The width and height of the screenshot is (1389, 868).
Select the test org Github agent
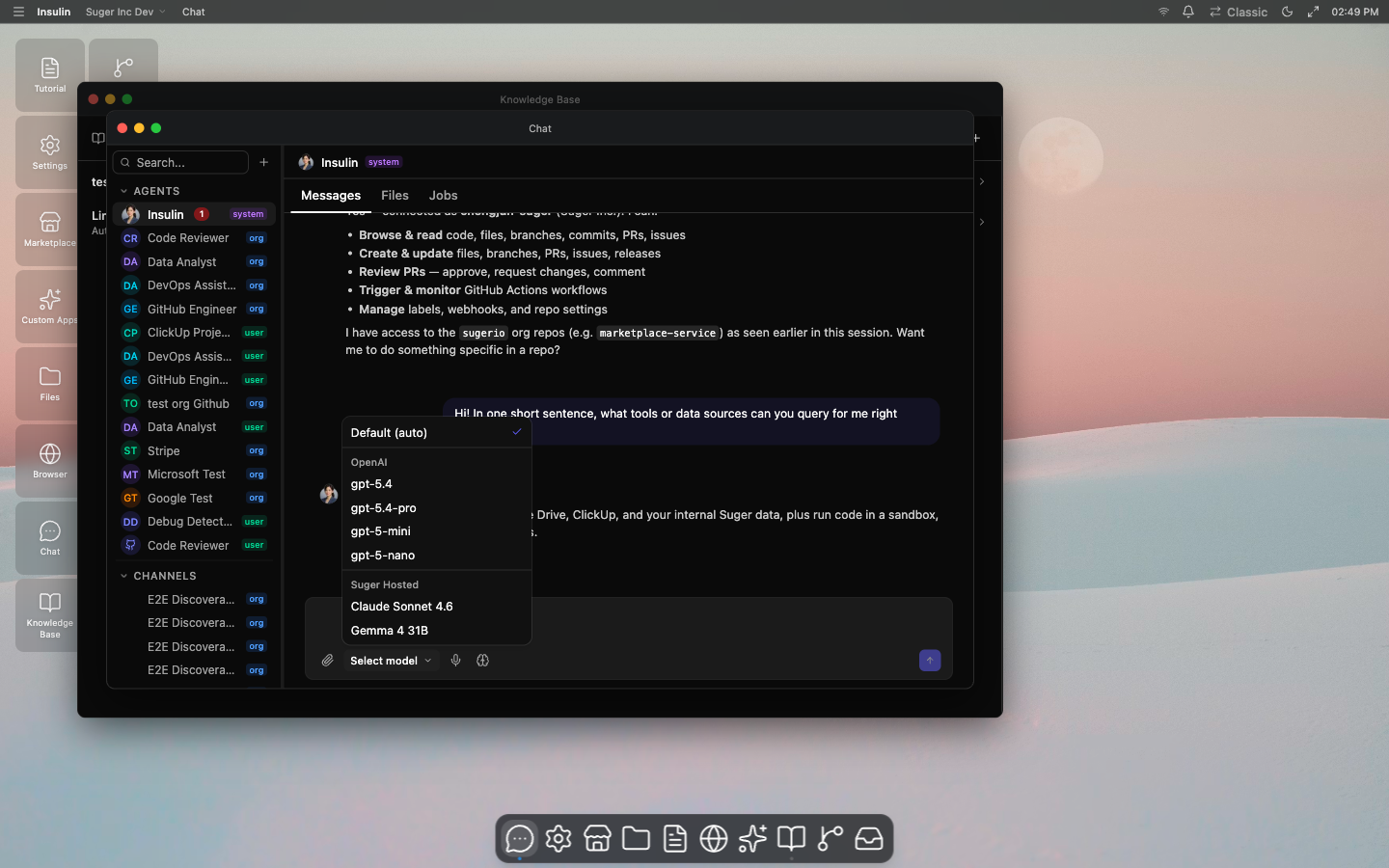coord(194,403)
